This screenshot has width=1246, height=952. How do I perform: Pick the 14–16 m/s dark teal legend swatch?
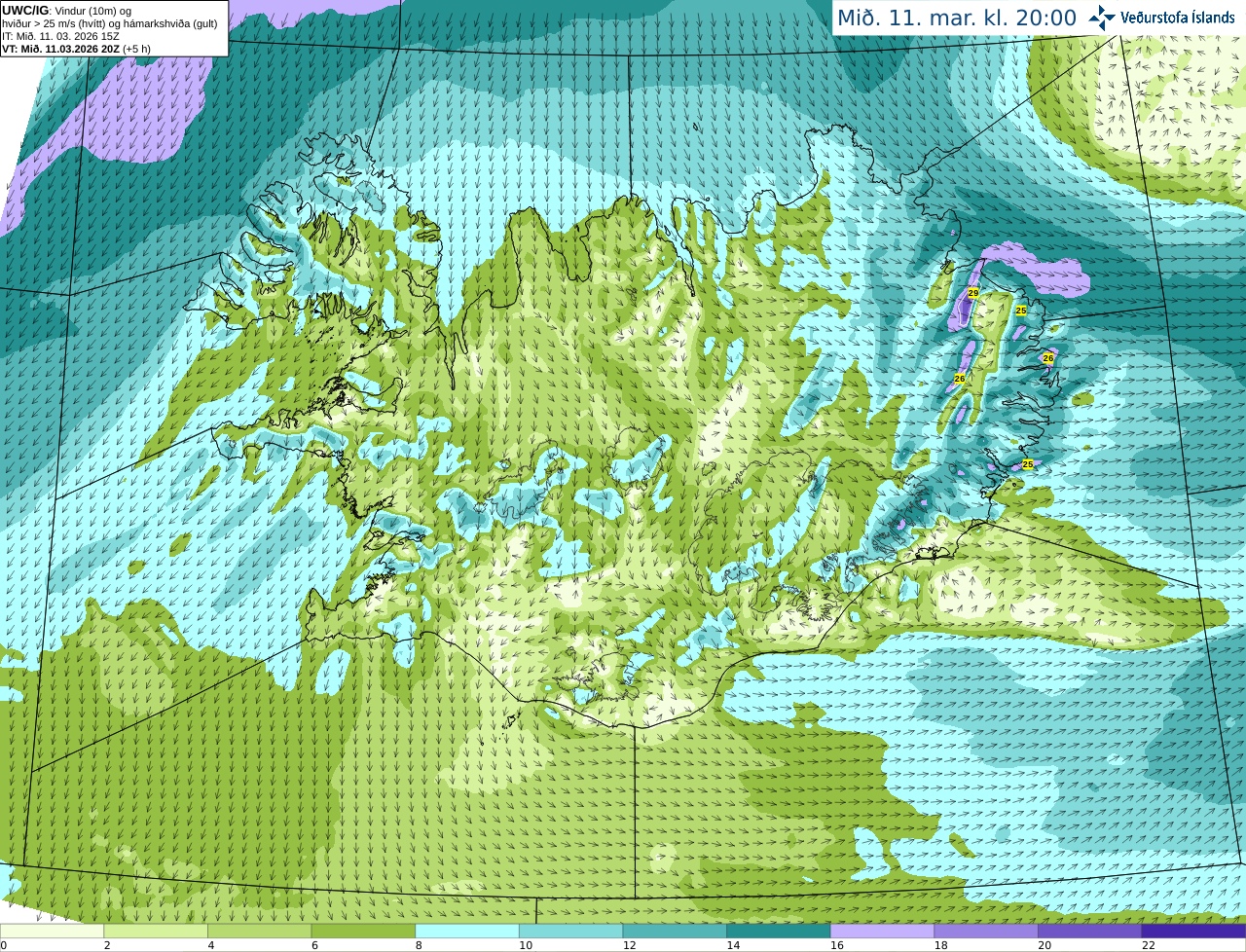pyautogui.click(x=779, y=932)
